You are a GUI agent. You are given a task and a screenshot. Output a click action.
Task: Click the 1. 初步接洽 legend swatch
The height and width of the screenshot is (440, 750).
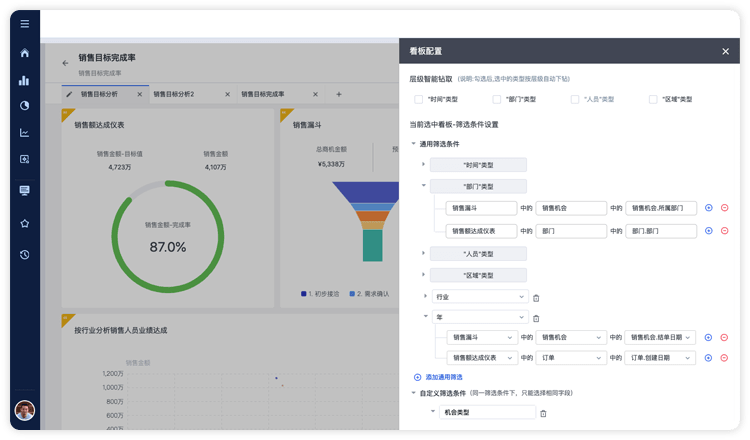click(x=304, y=294)
